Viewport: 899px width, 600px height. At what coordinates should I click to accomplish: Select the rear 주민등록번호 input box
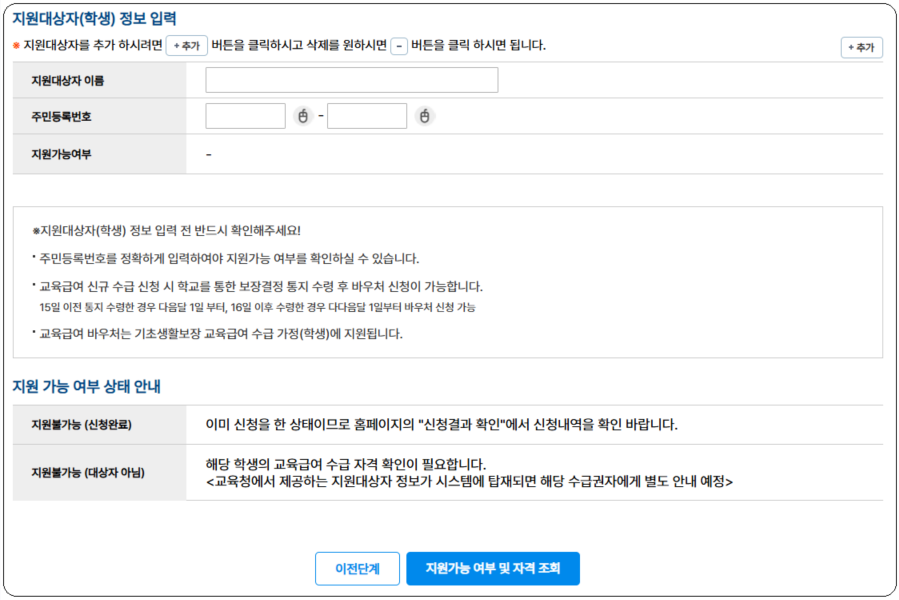[x=367, y=116]
